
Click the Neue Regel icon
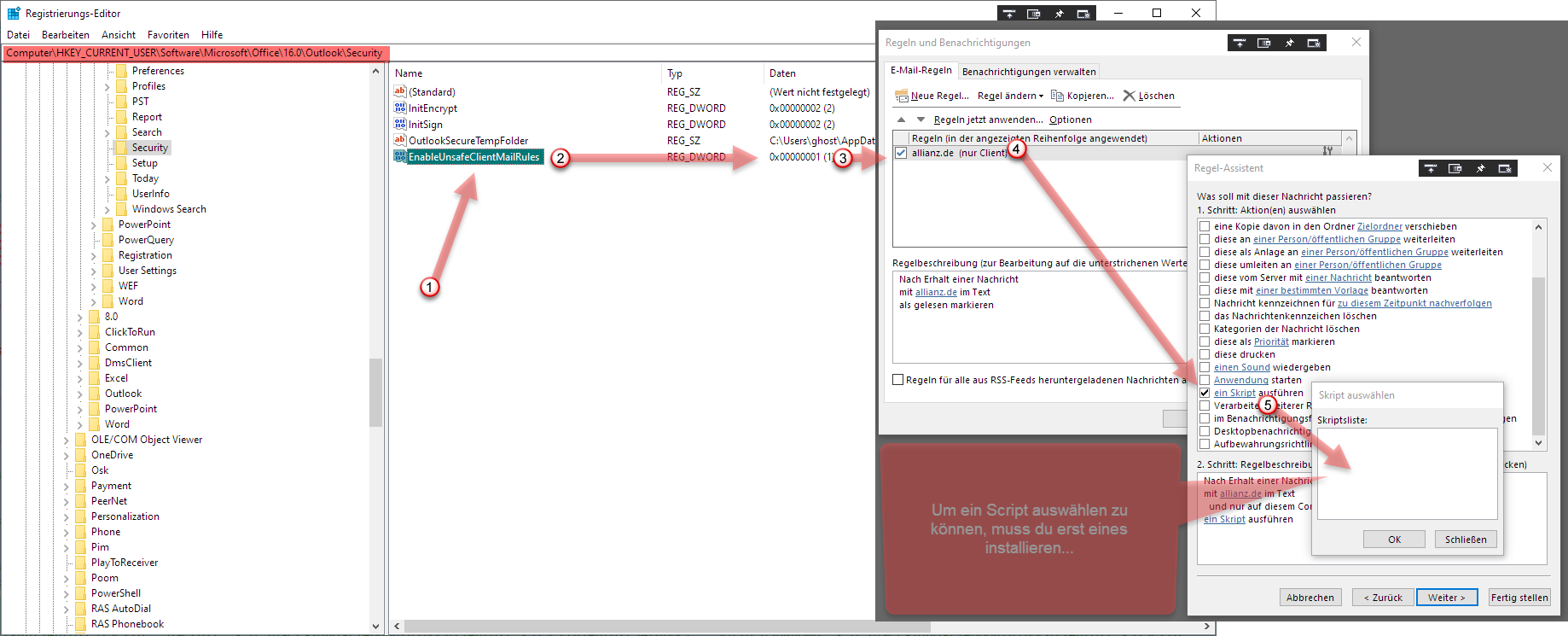tap(901, 96)
